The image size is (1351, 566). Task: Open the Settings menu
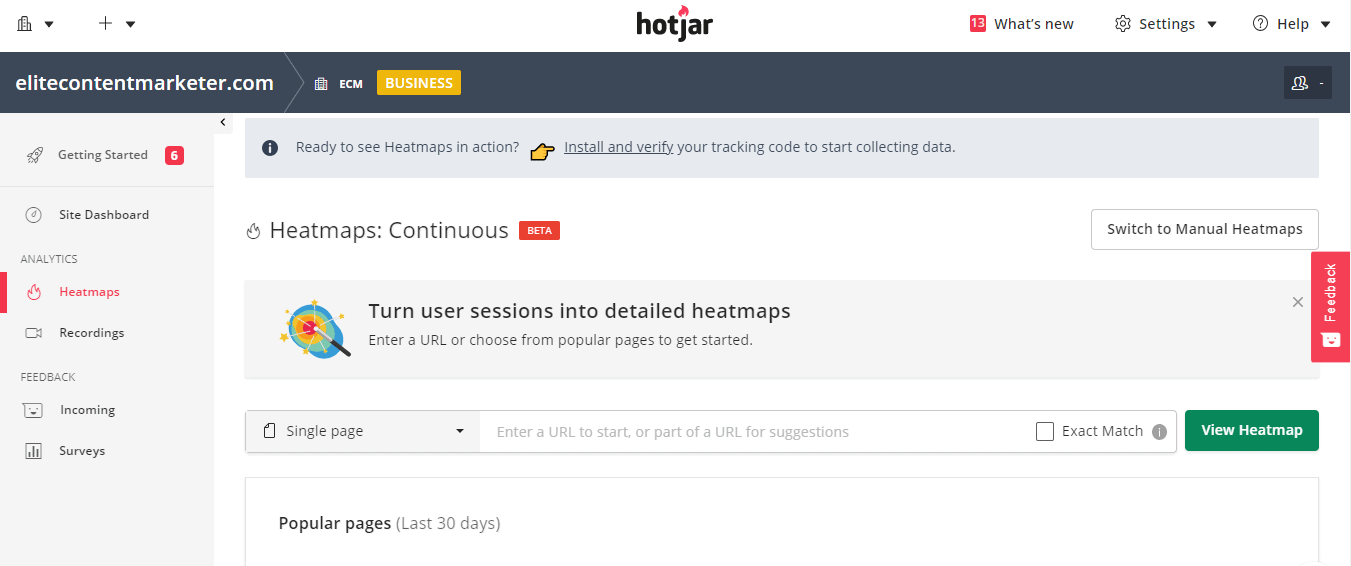pos(1166,24)
